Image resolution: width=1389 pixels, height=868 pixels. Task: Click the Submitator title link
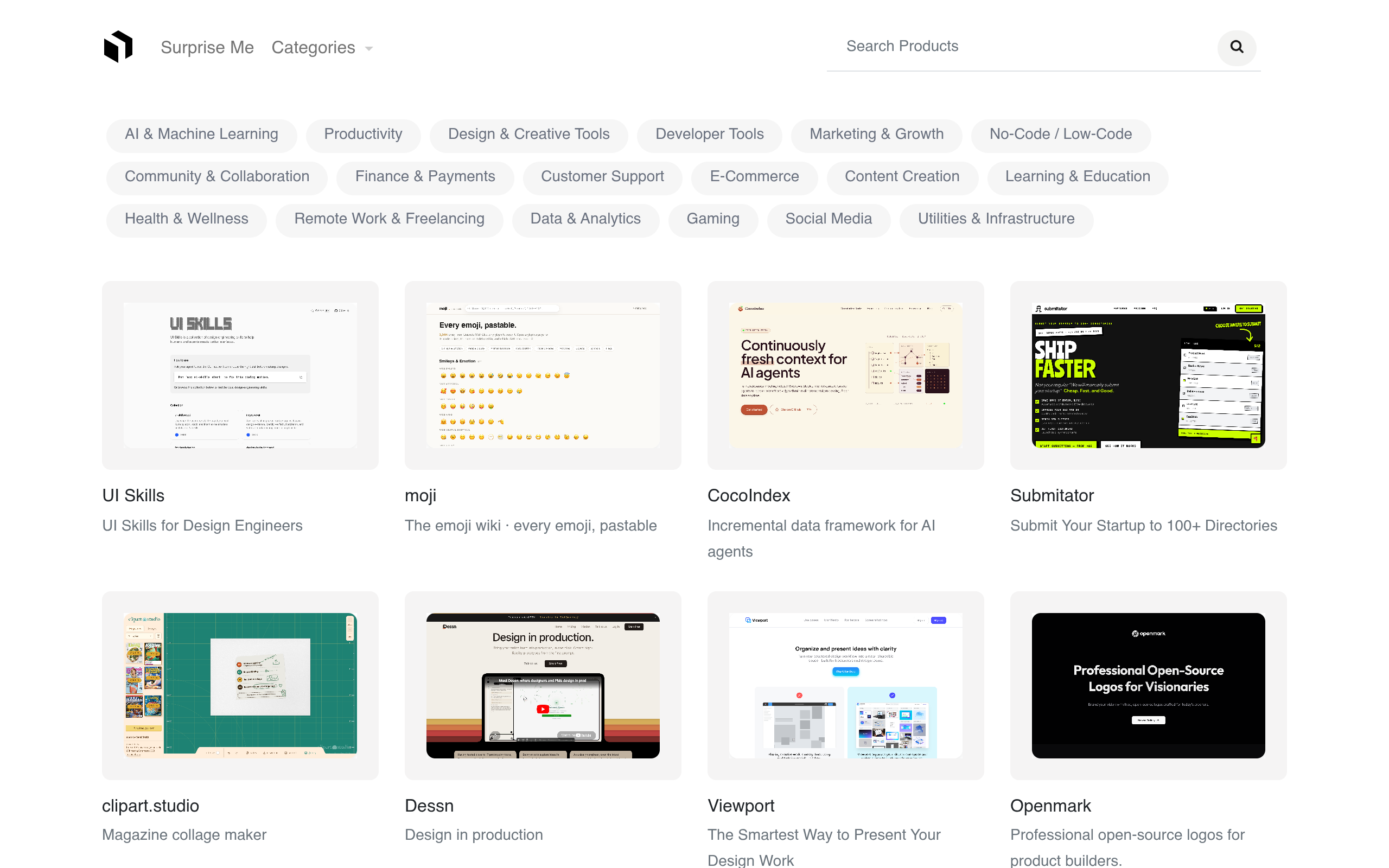click(x=1052, y=495)
